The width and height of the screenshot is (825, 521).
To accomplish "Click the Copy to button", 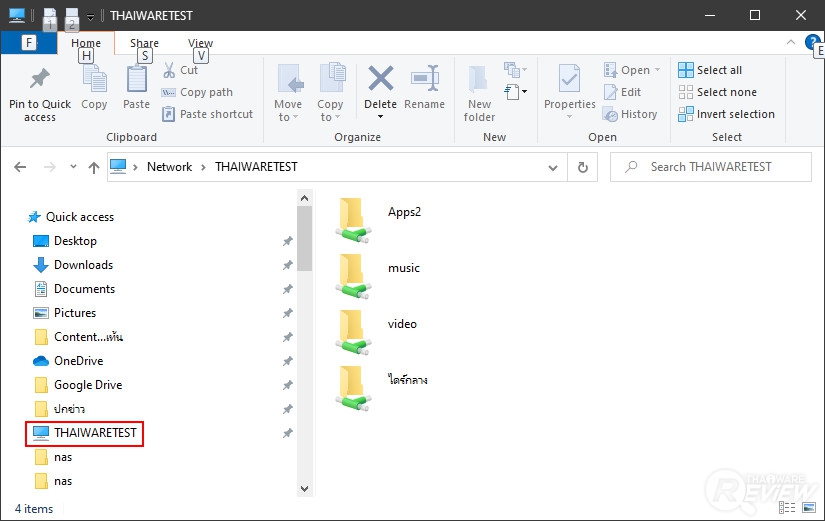I will coord(330,94).
